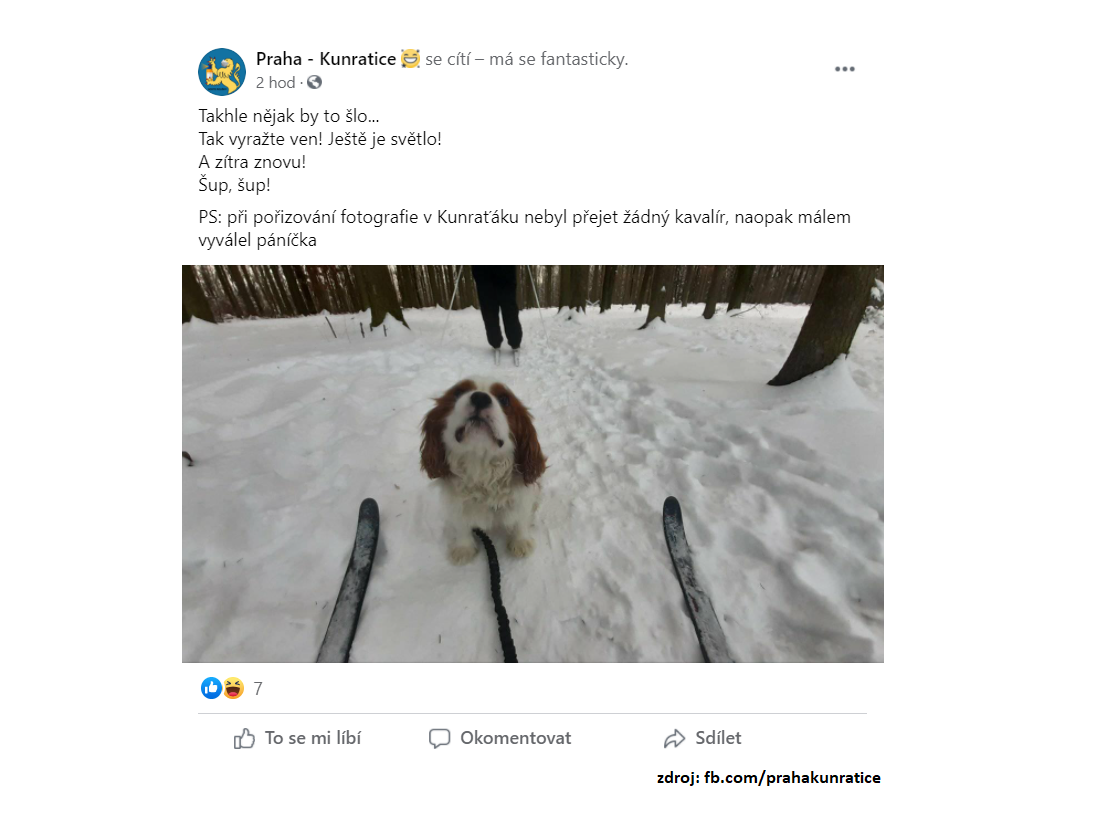This screenshot has height=835, width=1098.
Task: Open the dog in snow photo
Action: pyautogui.click(x=533, y=464)
